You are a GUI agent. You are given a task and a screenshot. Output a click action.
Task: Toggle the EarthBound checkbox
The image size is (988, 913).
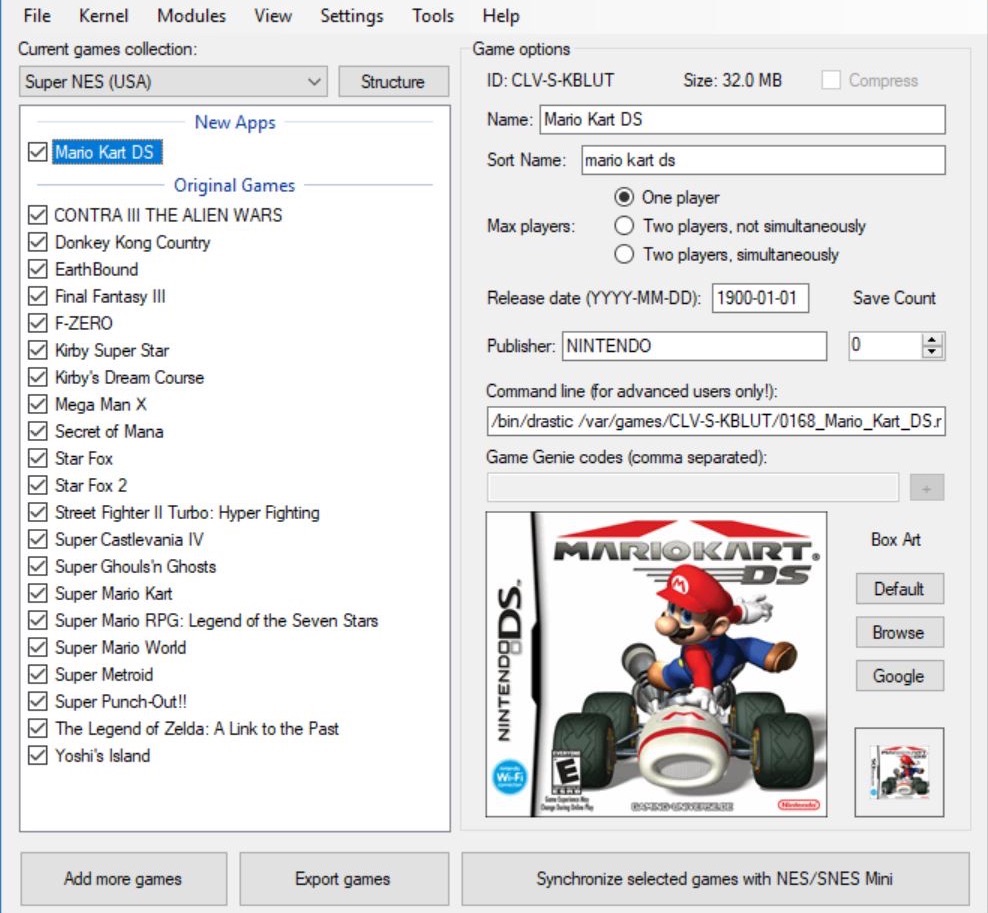[38, 269]
